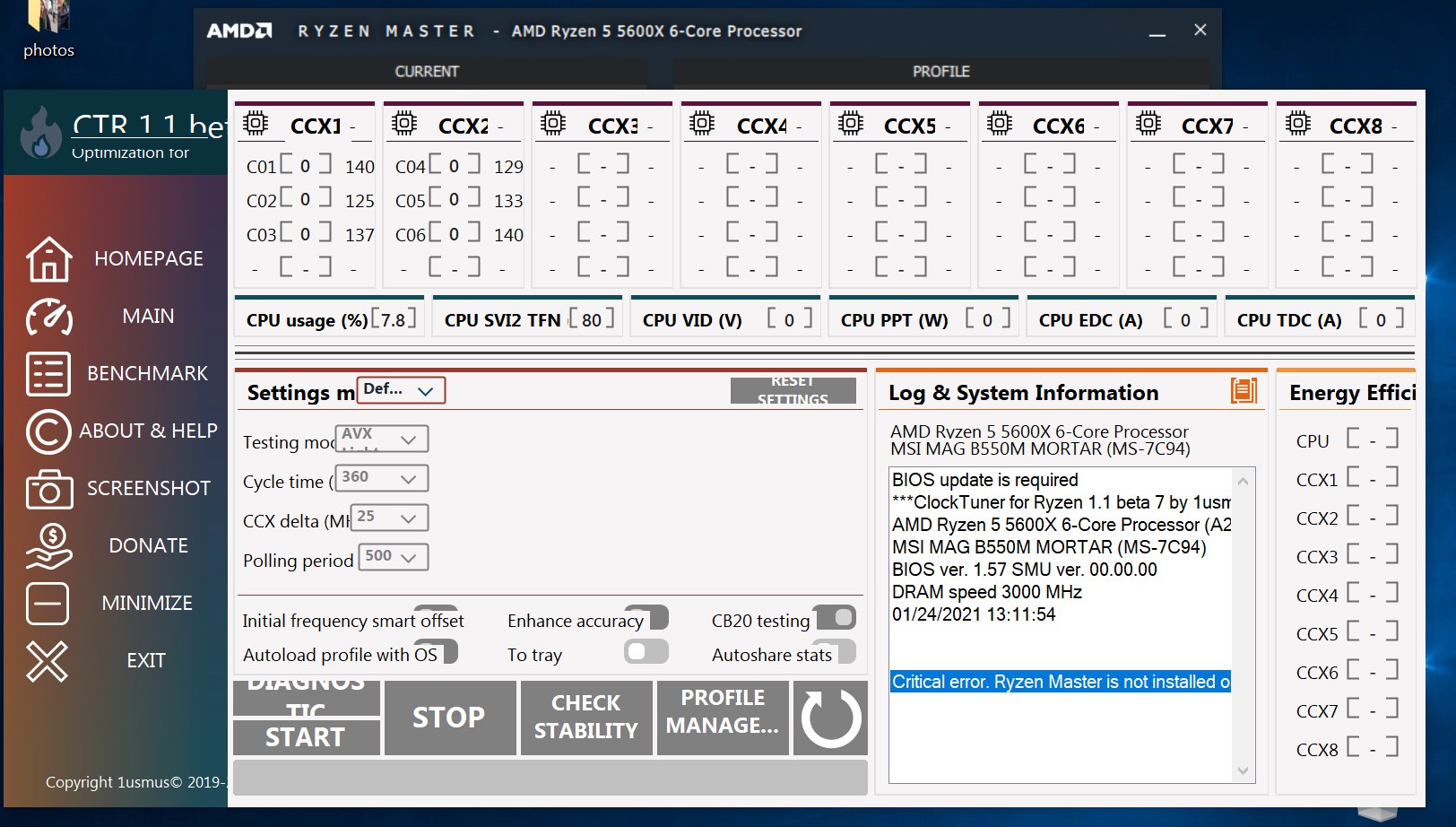The image size is (1456, 827).
Task: Open BENCHMARK menu item
Action: coord(148,374)
